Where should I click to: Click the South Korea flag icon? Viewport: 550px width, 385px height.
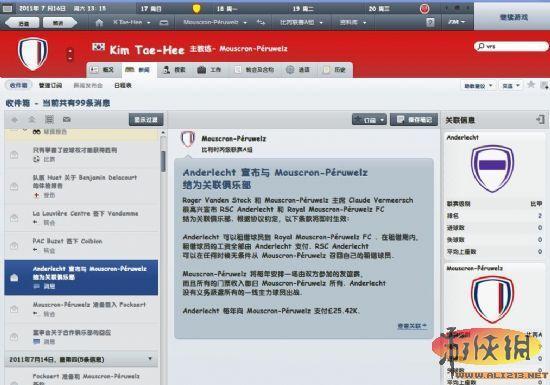coord(98,47)
